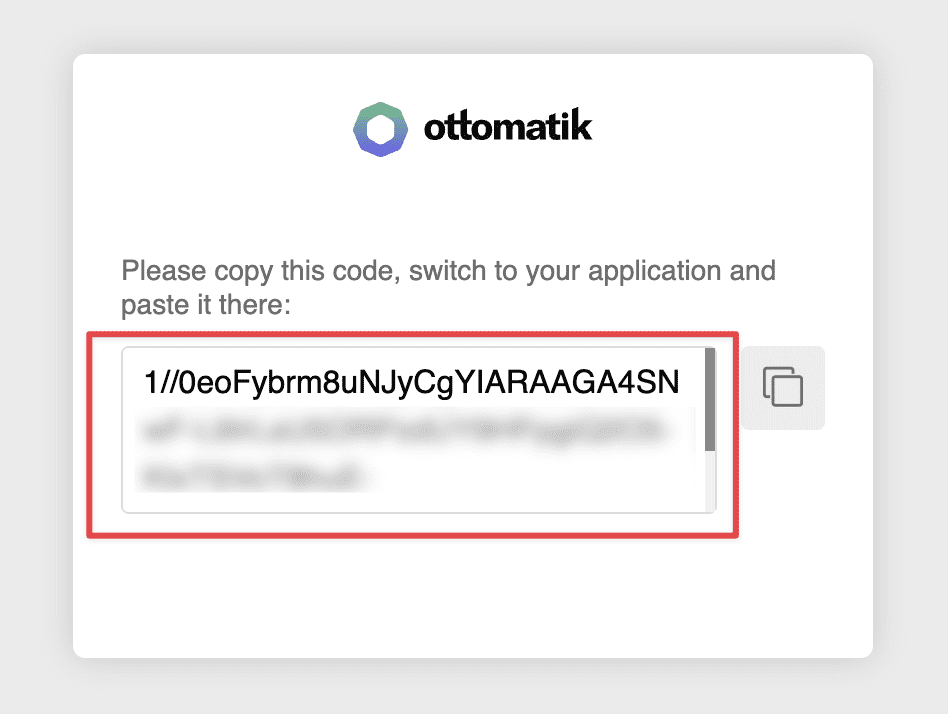Click the code line starting with 1//0eoFybrm
The width and height of the screenshot is (948, 714).
pyautogui.click(x=411, y=382)
